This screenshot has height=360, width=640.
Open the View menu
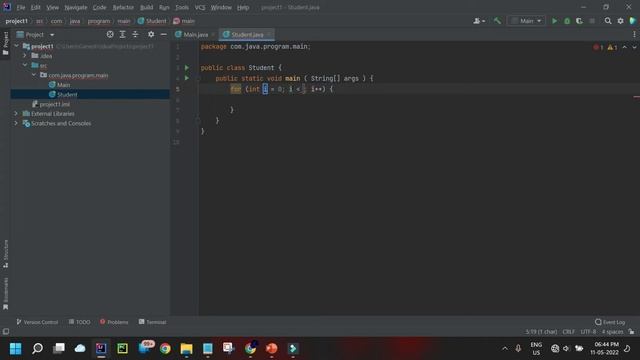pos(52,7)
